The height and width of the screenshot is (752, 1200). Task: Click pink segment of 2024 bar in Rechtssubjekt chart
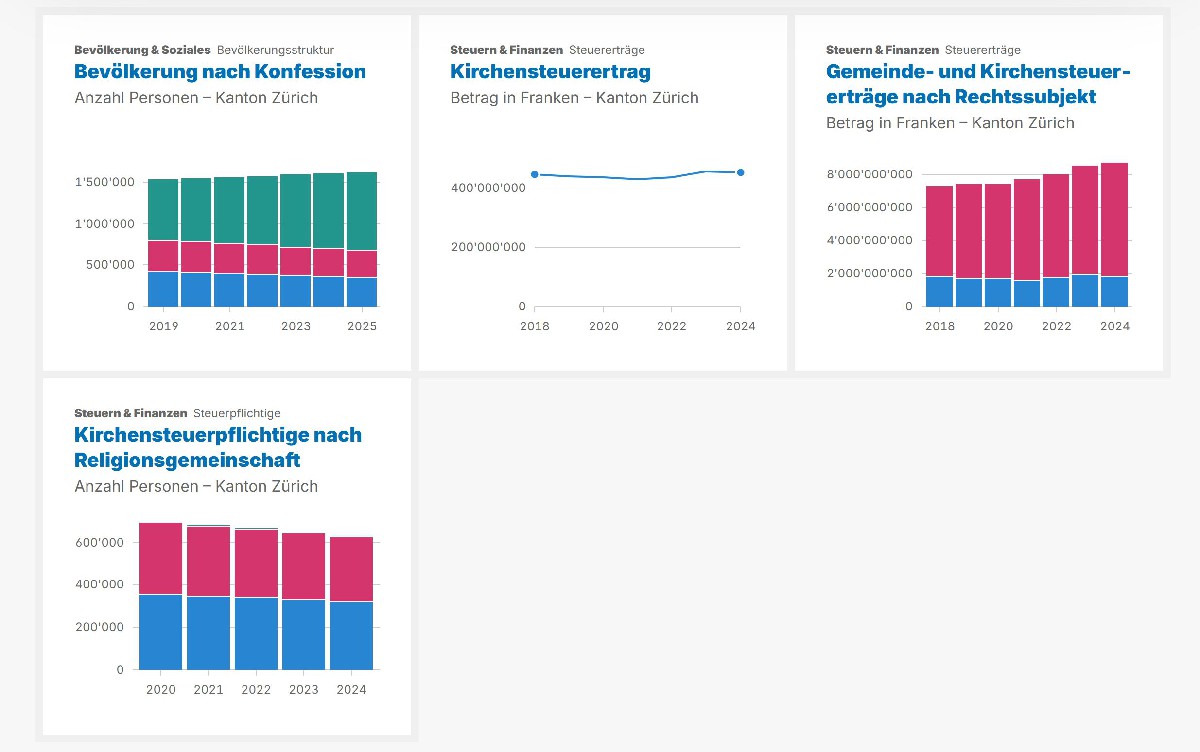[x=1114, y=220]
